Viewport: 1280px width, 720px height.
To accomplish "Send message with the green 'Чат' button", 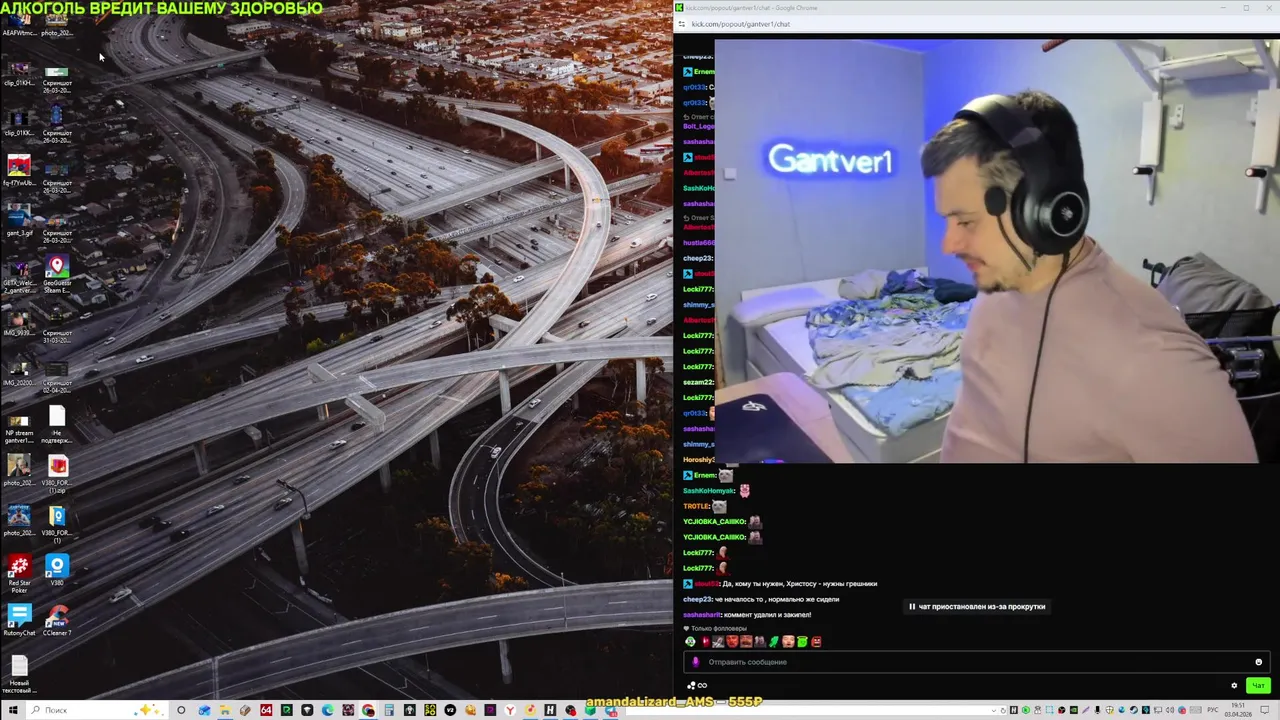I will pyautogui.click(x=1258, y=685).
